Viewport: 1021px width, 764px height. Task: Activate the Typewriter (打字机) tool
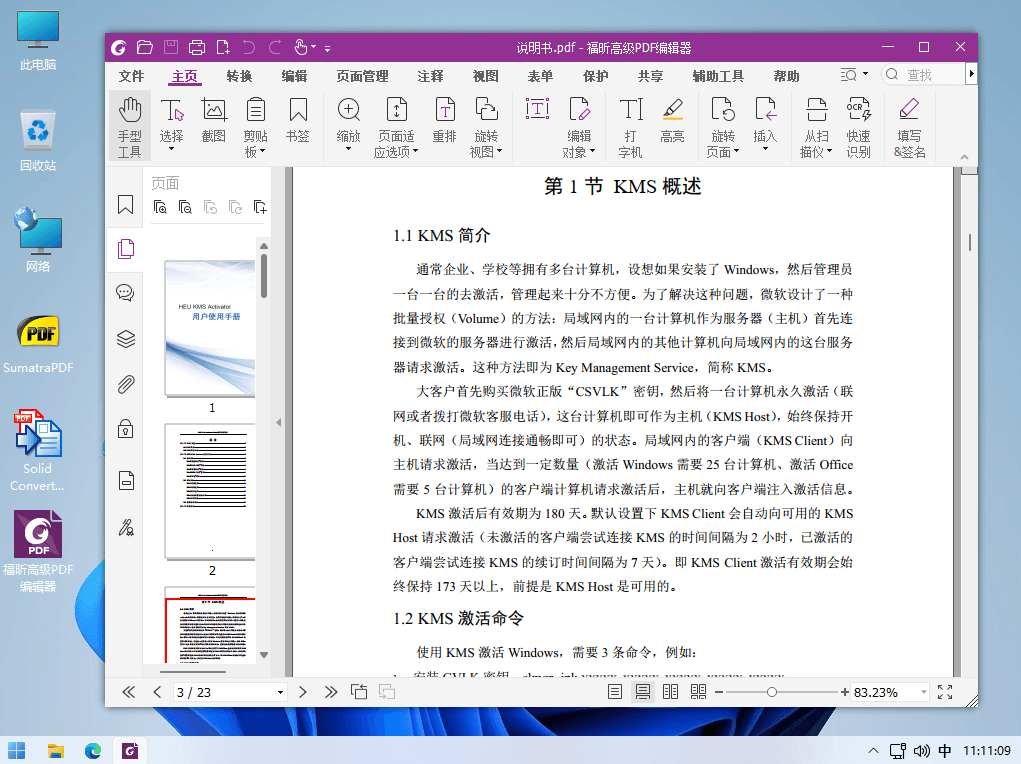pos(630,126)
